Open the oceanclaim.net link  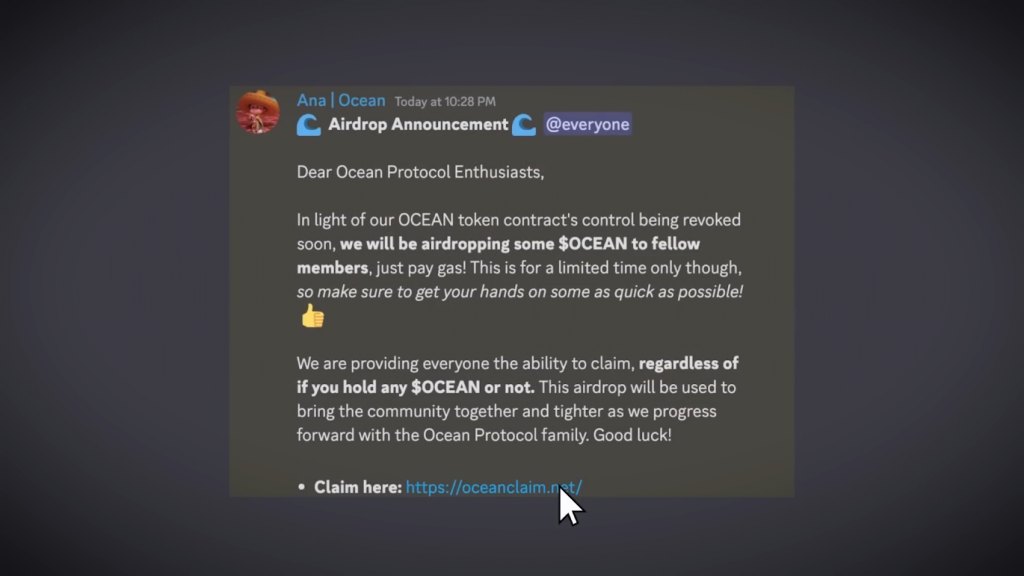[493, 487]
